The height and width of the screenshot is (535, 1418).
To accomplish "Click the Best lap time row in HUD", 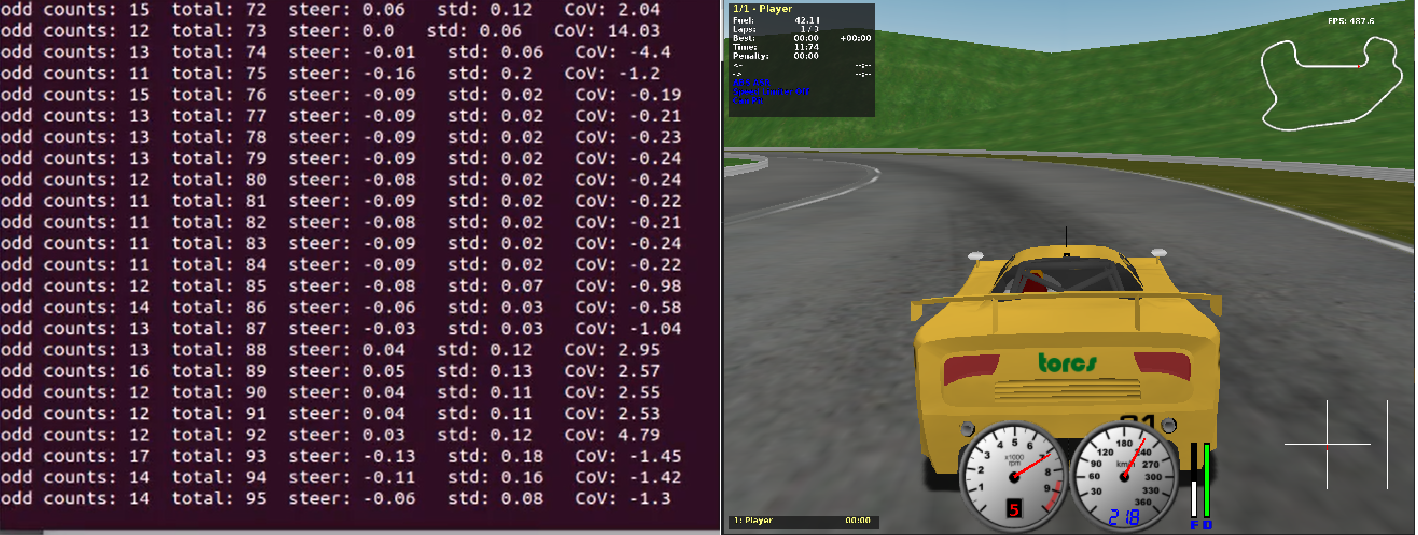I will tap(801, 38).
